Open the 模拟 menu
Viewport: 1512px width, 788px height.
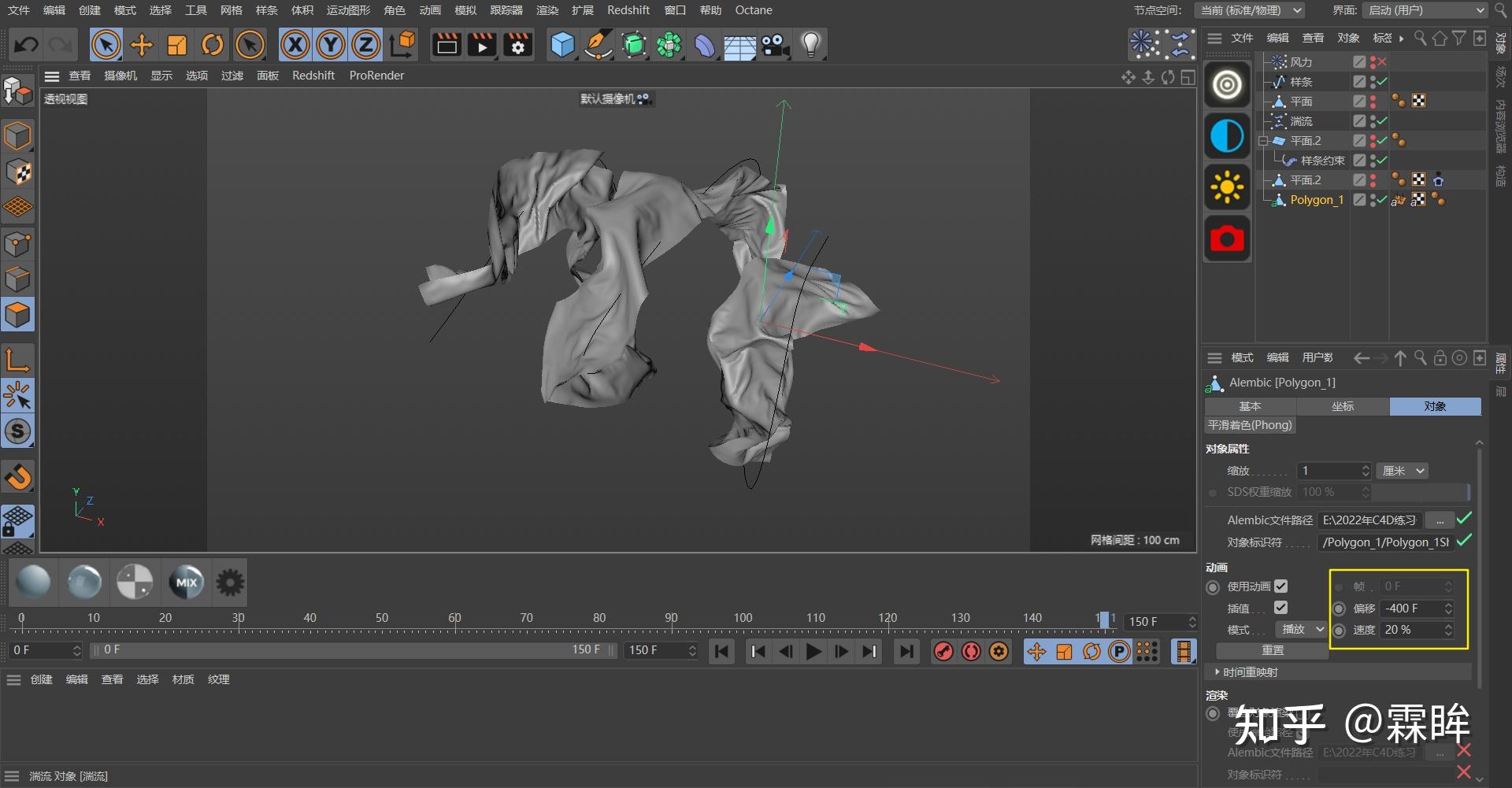(x=465, y=10)
